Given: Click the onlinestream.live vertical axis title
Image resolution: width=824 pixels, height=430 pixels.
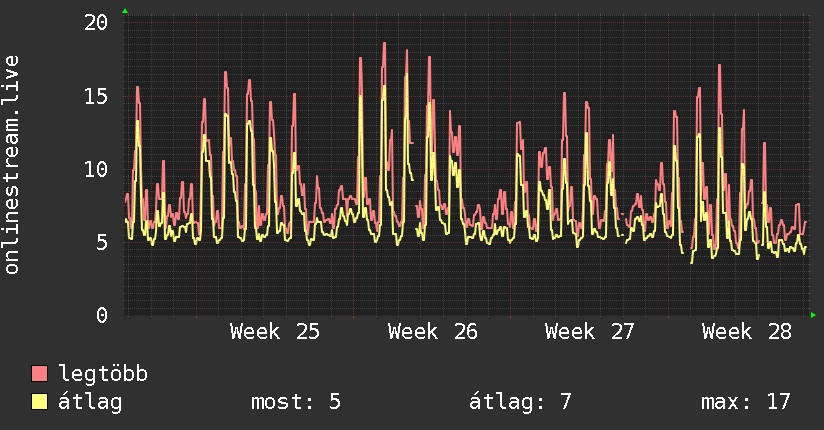Looking at the screenshot, I should [11, 165].
